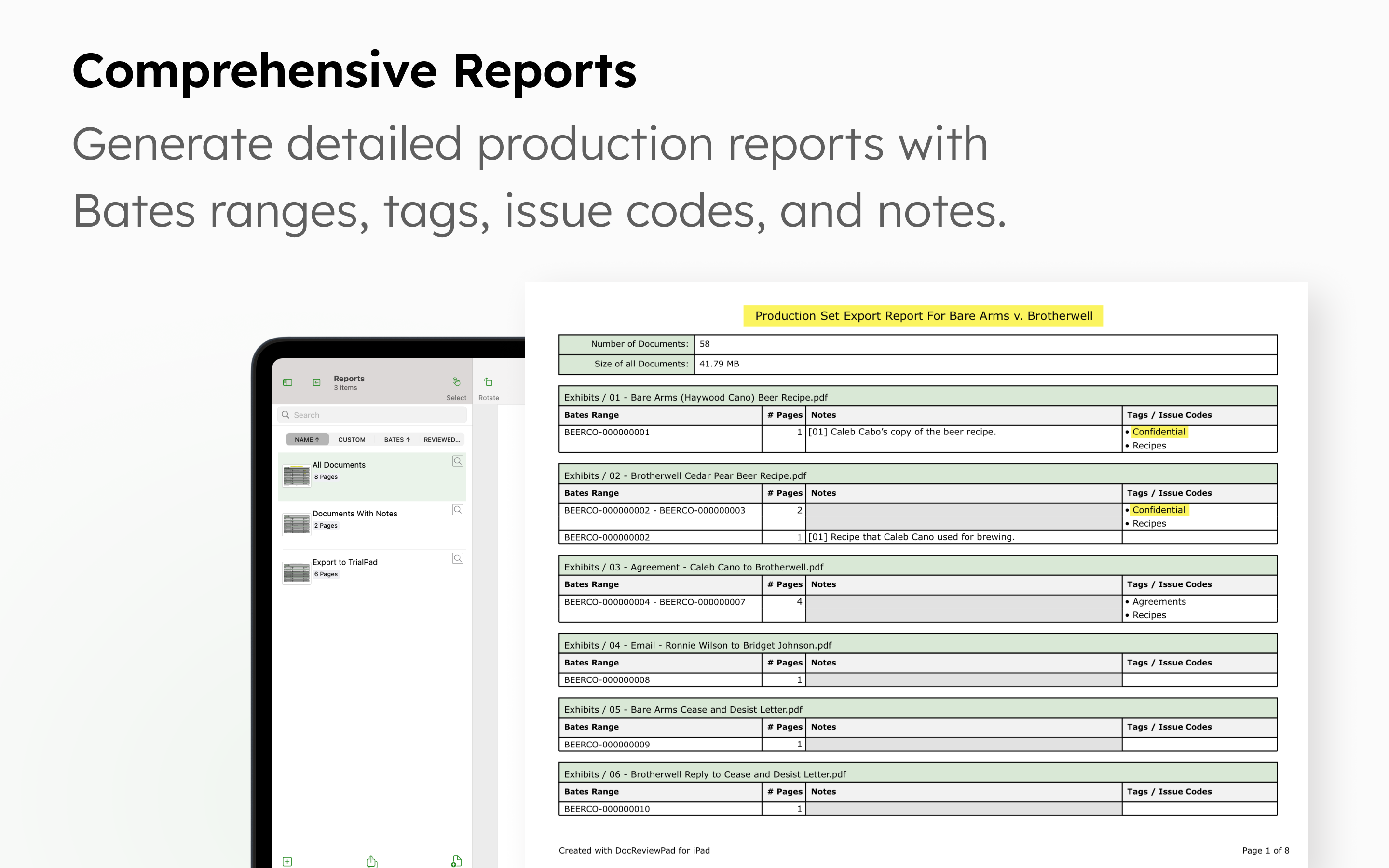Click the new document plus icon
The width and height of the screenshot is (1389, 868).
point(456,861)
